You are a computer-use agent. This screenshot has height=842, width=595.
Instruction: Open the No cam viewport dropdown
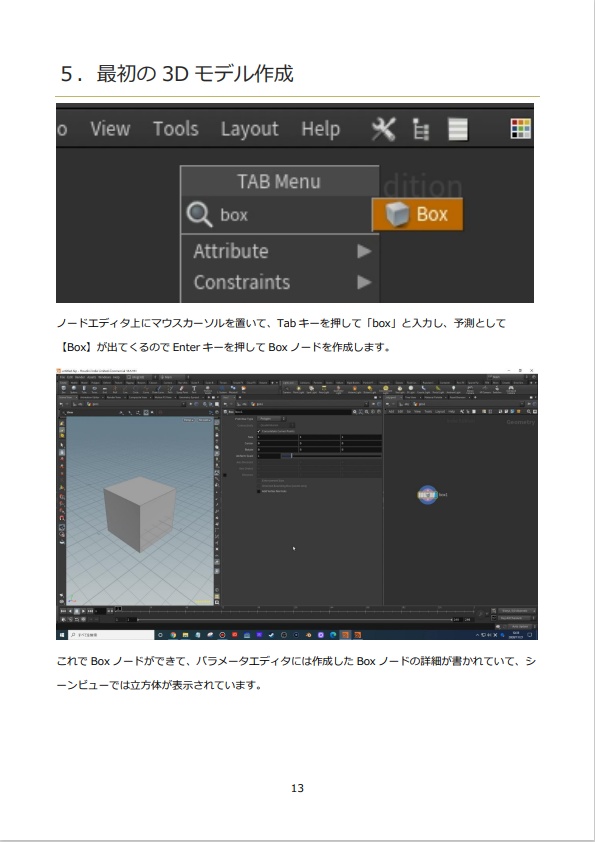204,420
